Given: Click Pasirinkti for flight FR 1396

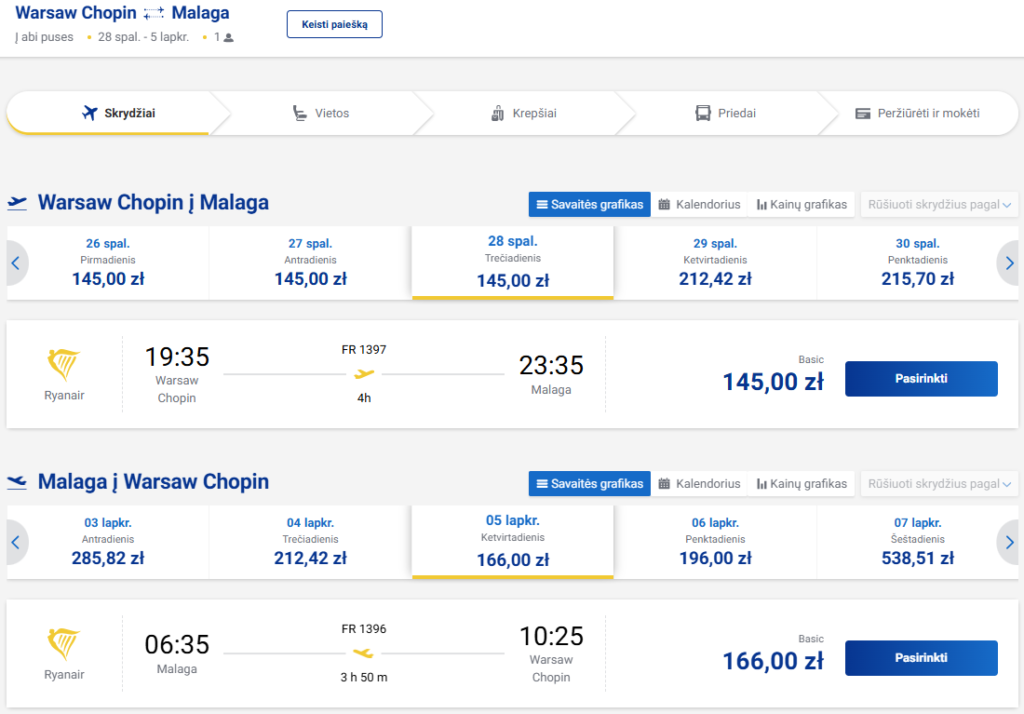Looking at the screenshot, I should click(921, 658).
